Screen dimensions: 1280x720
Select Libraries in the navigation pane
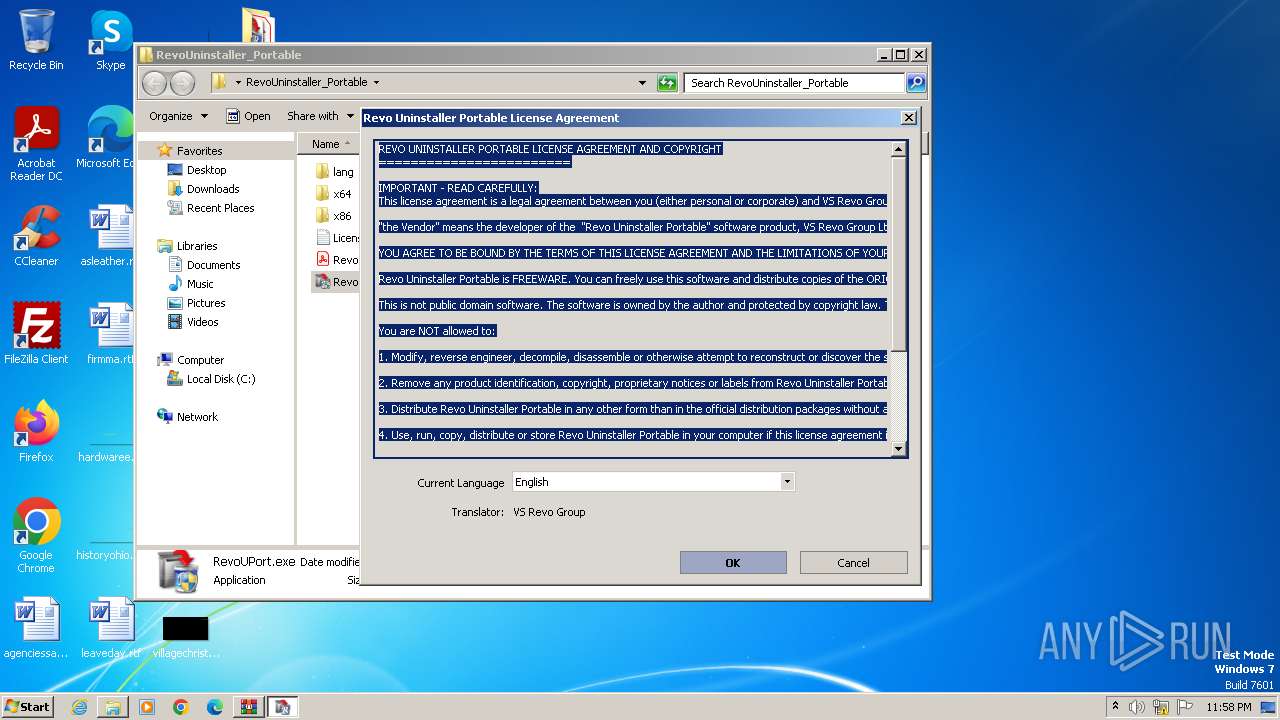196,246
